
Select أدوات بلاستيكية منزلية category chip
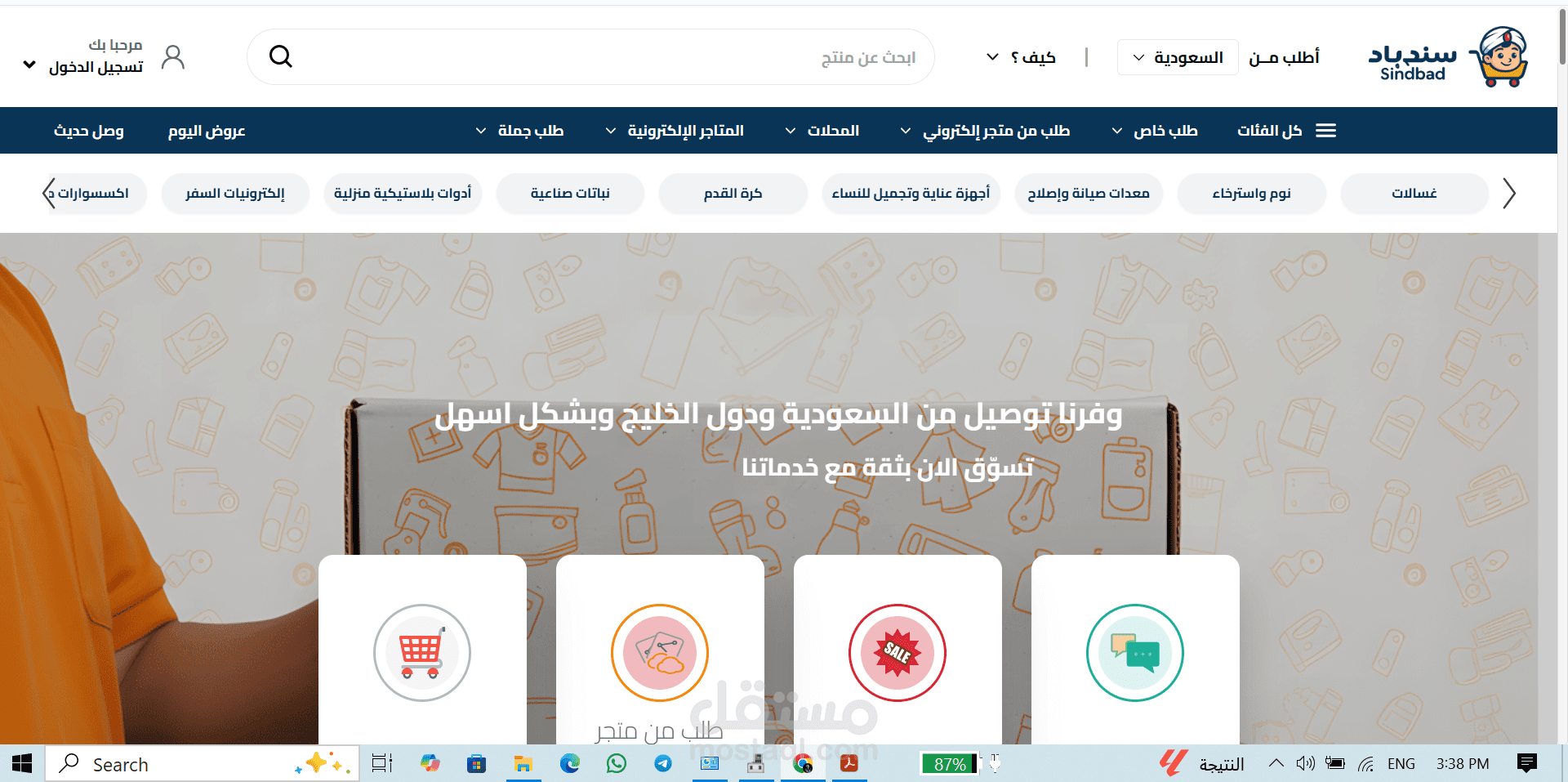click(x=403, y=194)
